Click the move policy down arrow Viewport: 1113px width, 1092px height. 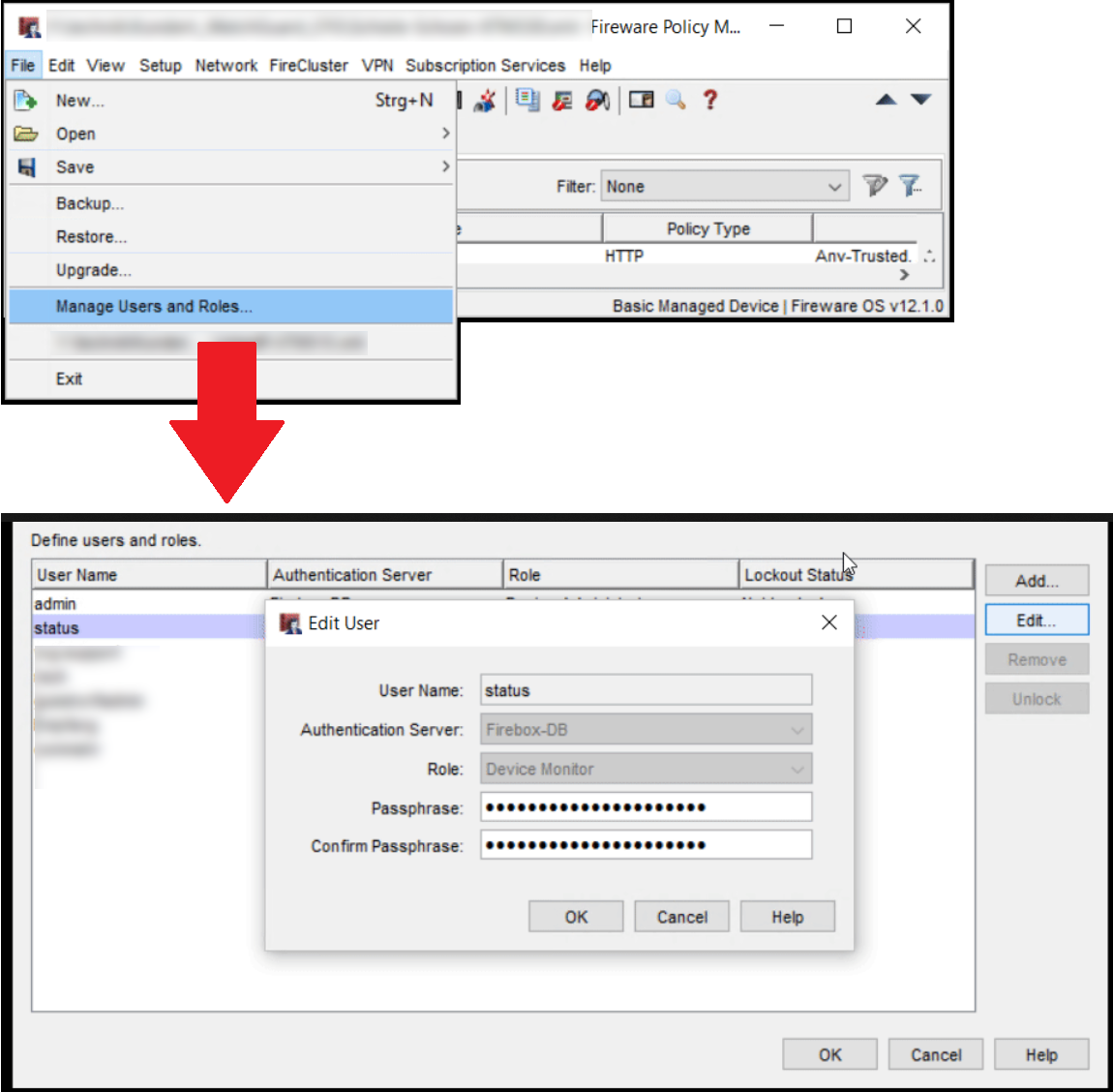pos(920,100)
